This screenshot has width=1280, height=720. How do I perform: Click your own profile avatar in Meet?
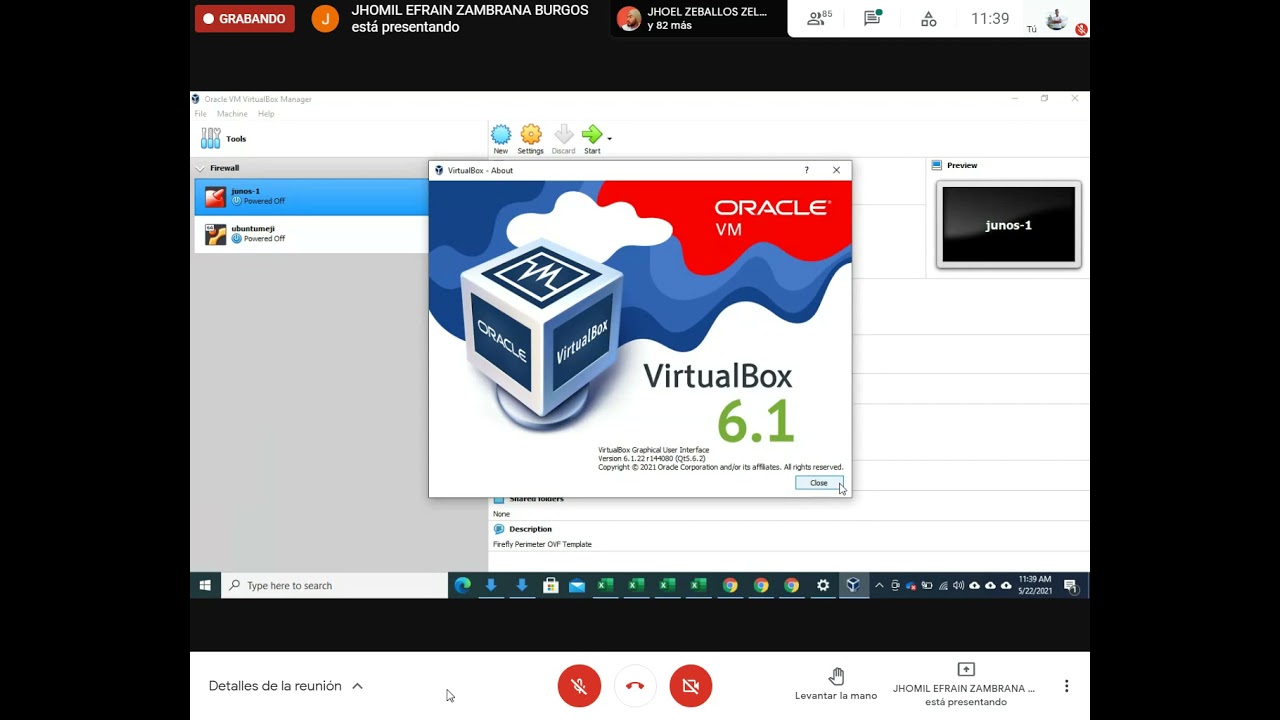pos(1056,19)
